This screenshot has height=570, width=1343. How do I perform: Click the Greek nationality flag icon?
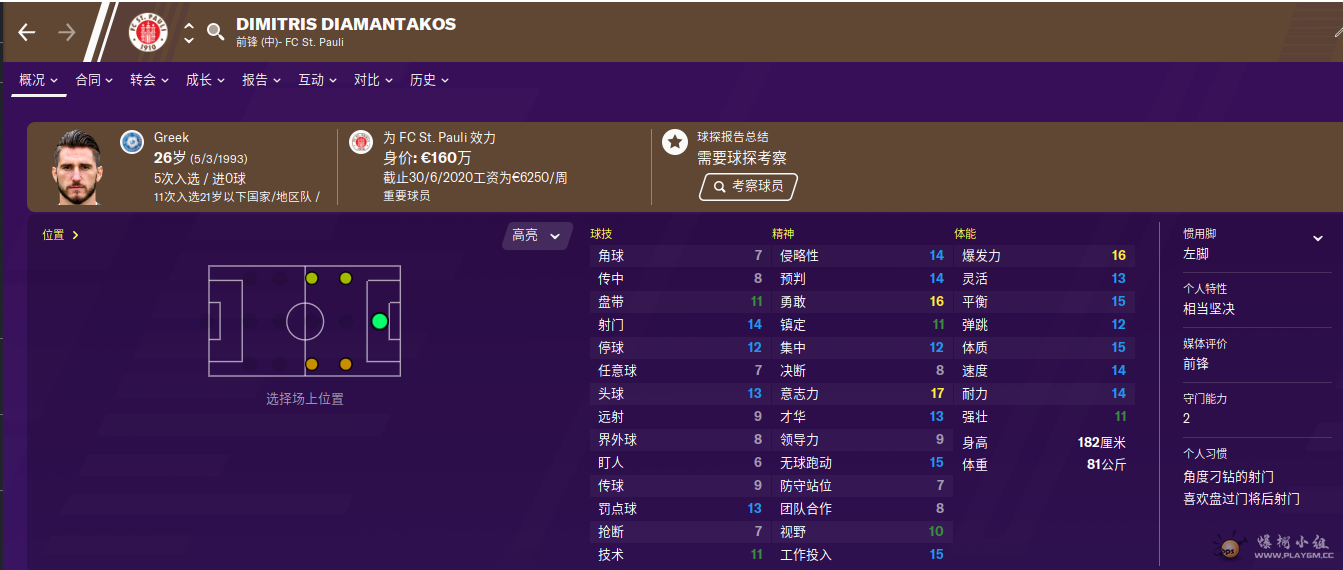coord(131,142)
